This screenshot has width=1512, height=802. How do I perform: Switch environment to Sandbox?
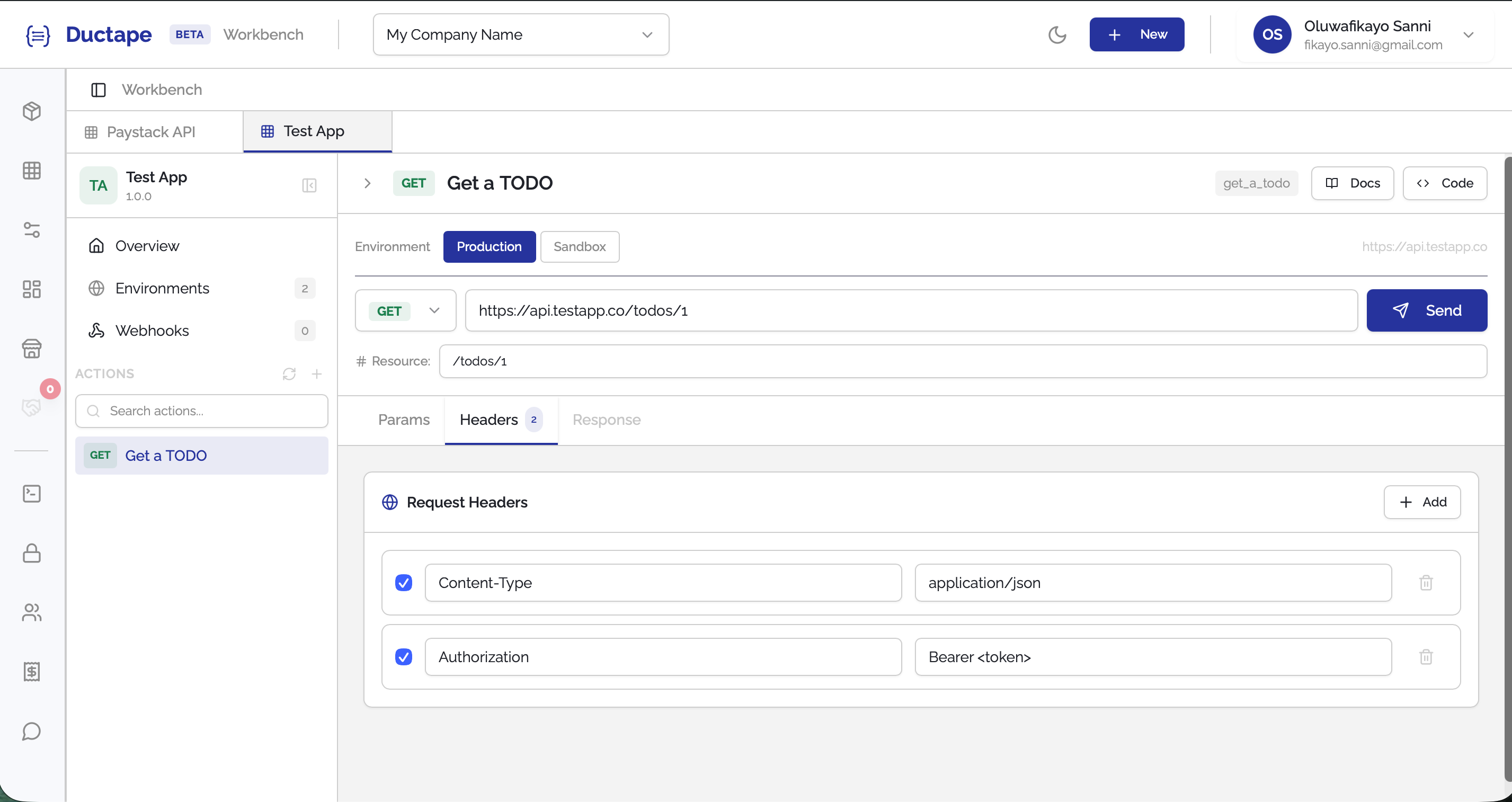point(580,246)
